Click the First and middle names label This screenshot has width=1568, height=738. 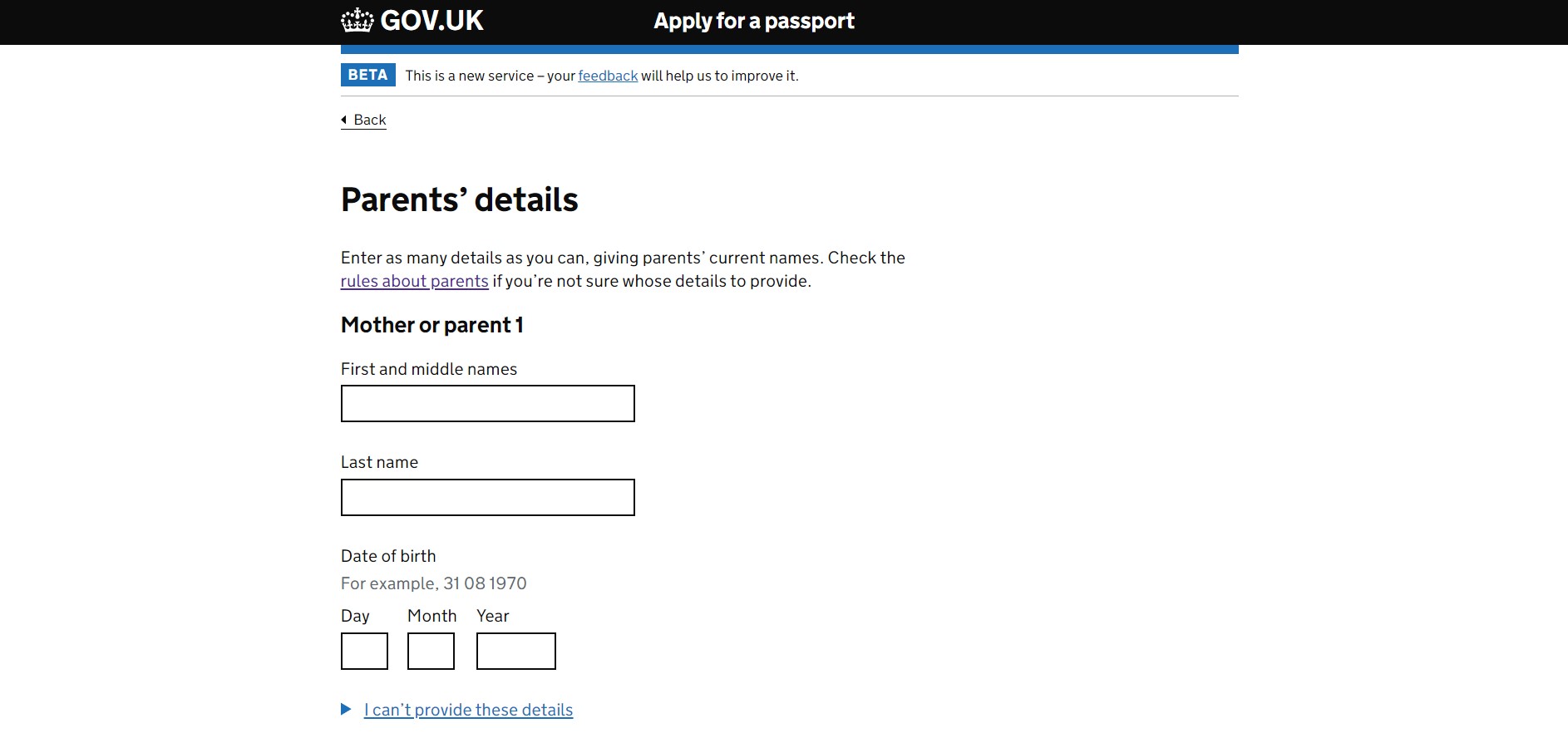click(x=428, y=369)
